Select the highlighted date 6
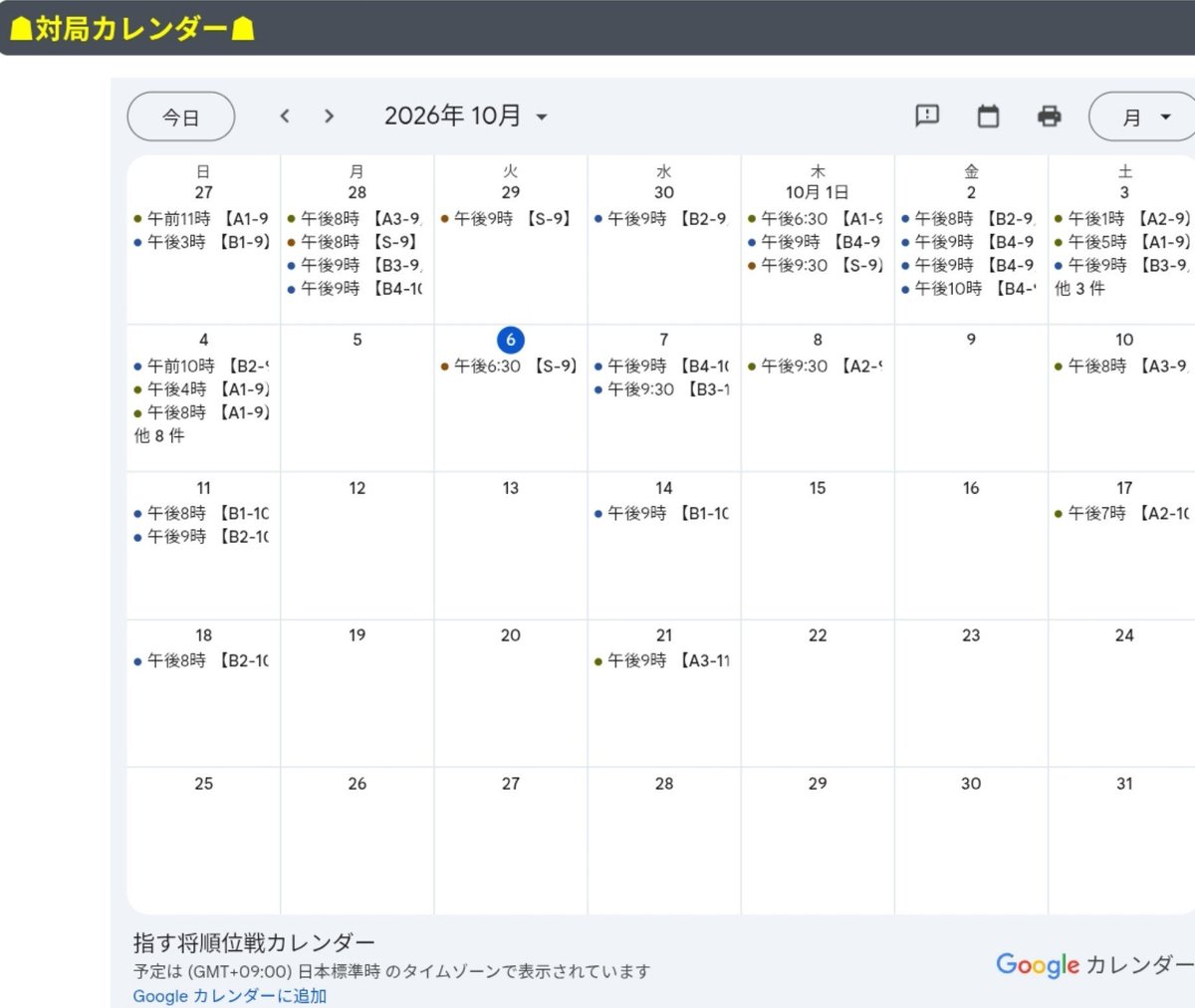The image size is (1195, 1008). [510, 340]
